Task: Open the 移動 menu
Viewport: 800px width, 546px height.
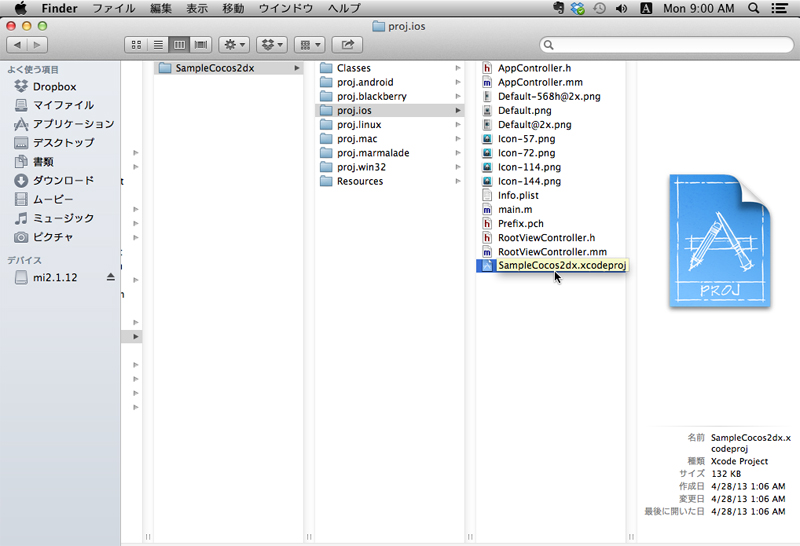Action: pyautogui.click(x=233, y=8)
